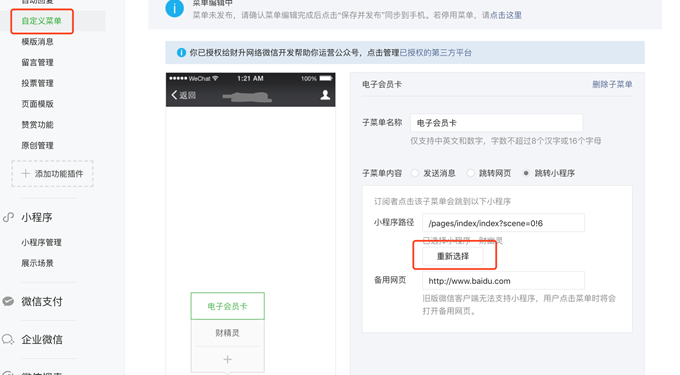Click the 小程序 link icon in sidebar
Viewport: 680px width, 375px height.
pos(8,217)
